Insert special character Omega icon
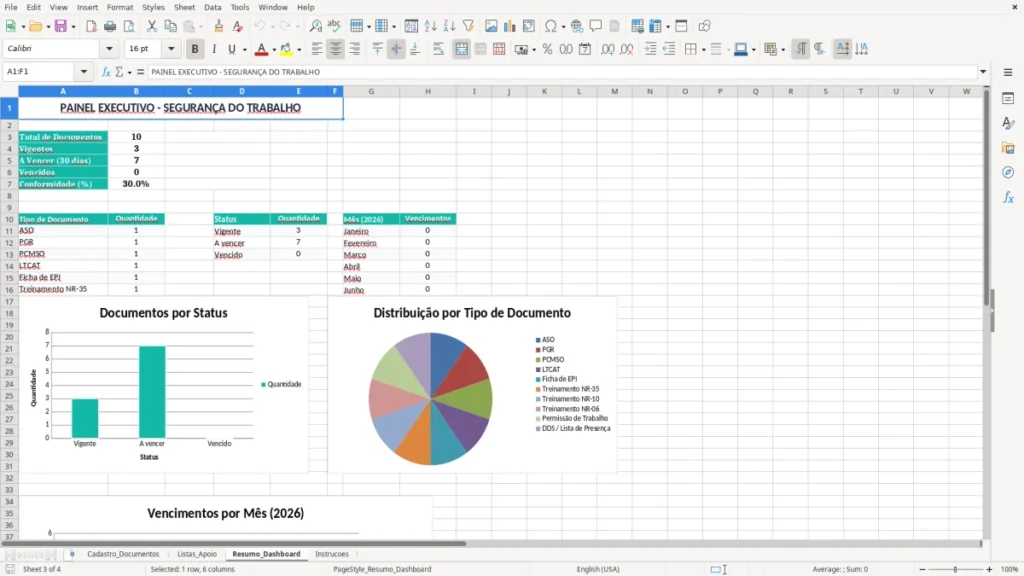The height and width of the screenshot is (576, 1024). click(x=551, y=26)
